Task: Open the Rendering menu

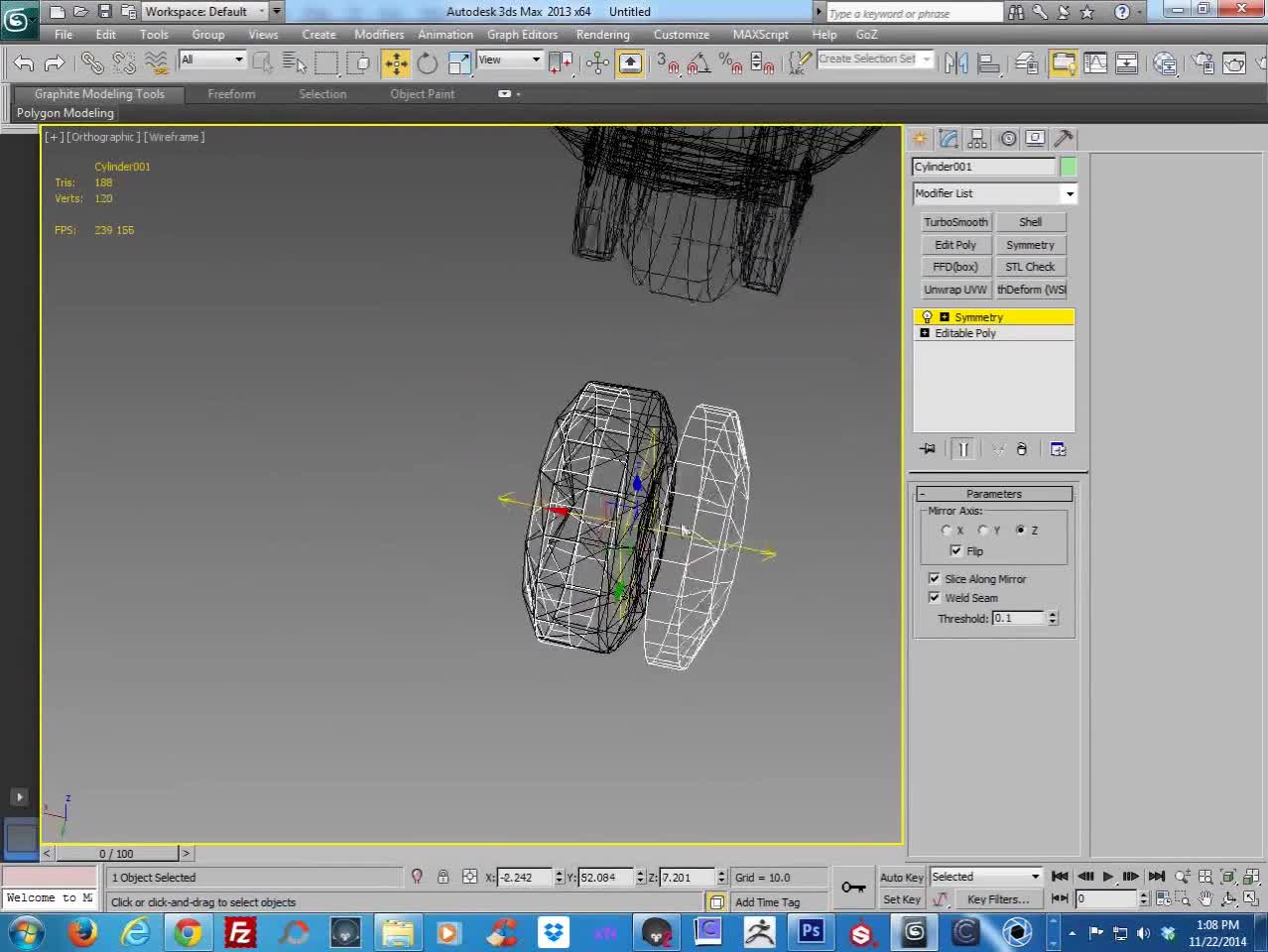Action: tap(602, 35)
